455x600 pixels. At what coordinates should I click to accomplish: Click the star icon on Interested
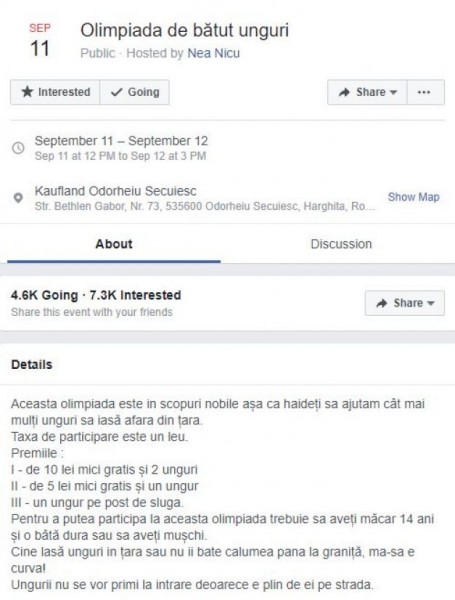pyautogui.click(x=27, y=92)
